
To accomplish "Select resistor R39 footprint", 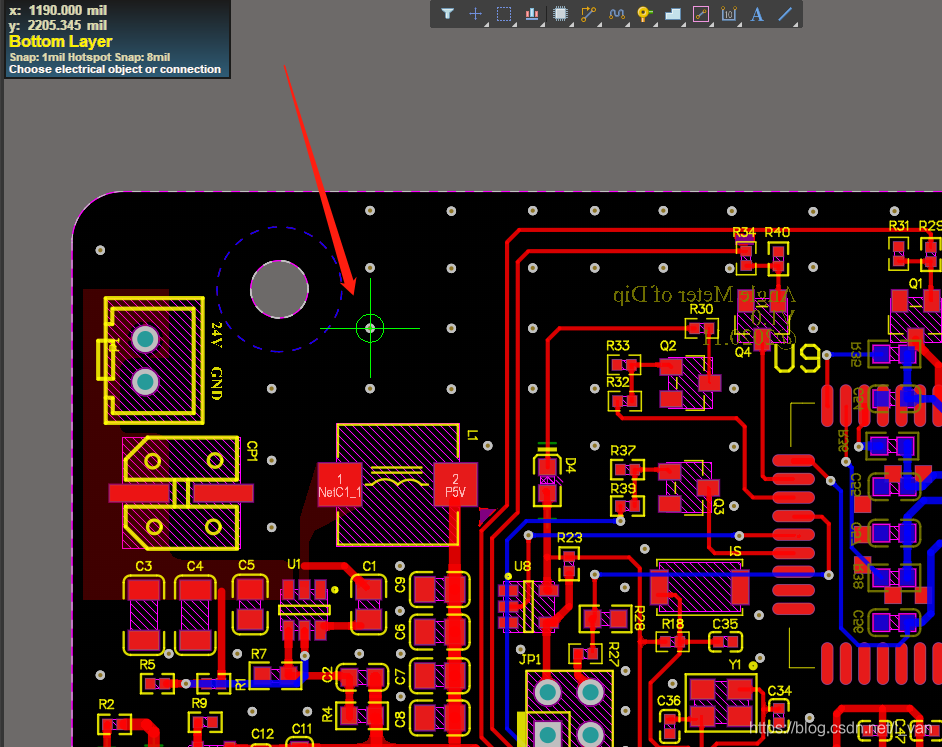I will pos(627,506).
